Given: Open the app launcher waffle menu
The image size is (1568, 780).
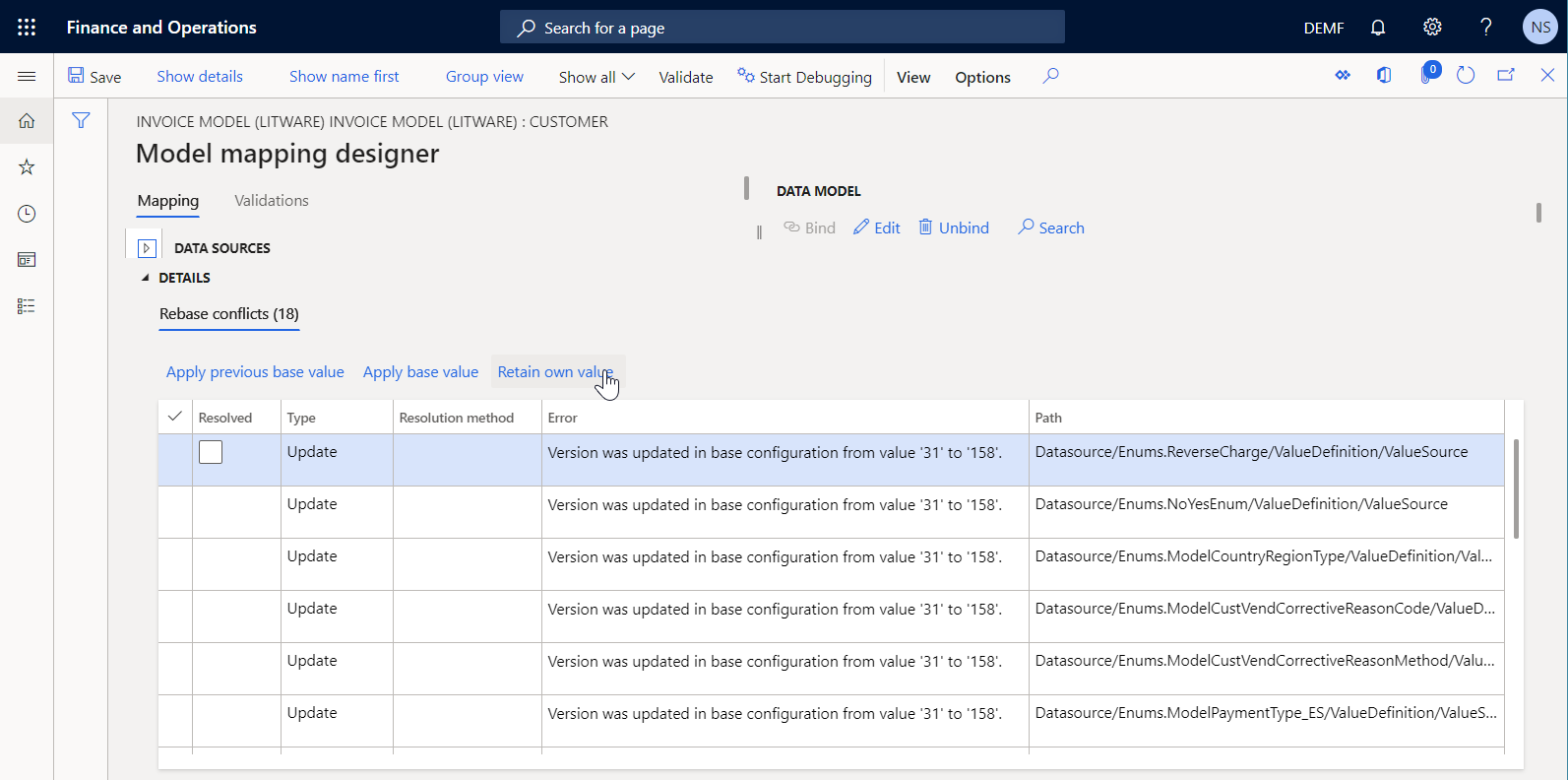Looking at the screenshot, I should (27, 27).
